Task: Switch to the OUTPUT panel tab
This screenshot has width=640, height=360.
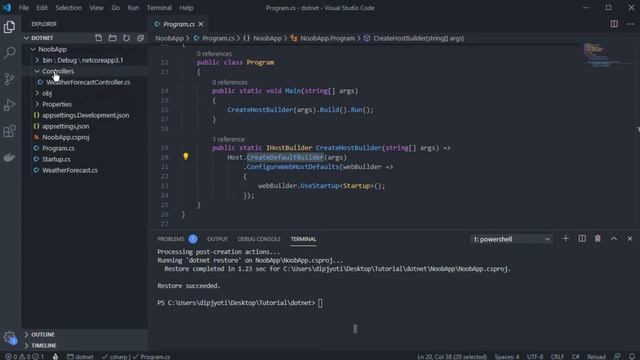Action: point(217,239)
